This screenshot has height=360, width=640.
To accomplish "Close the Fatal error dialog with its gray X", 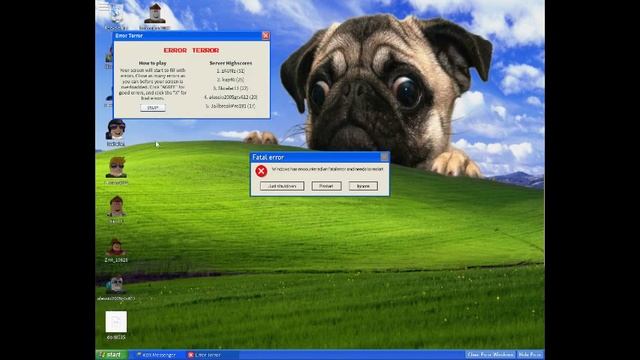I will click(384, 157).
